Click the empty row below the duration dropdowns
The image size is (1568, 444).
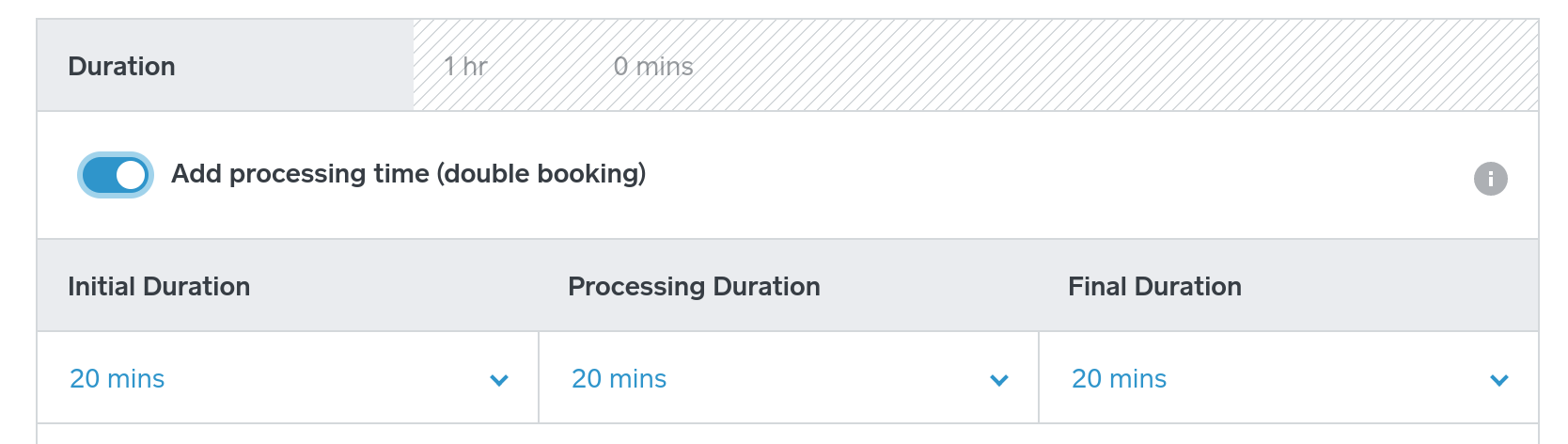pos(788,435)
